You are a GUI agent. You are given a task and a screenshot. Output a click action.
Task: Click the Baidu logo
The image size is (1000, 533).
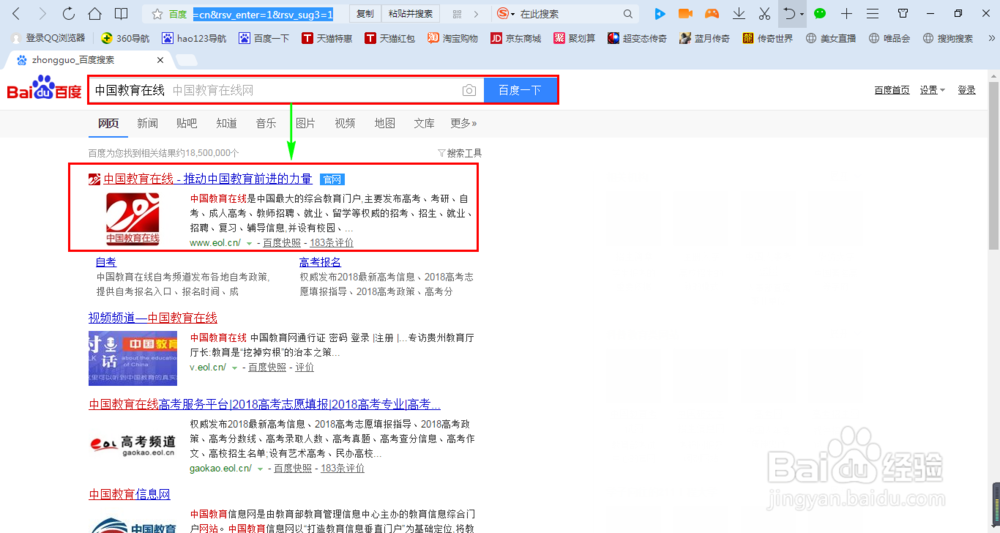click(x=44, y=89)
